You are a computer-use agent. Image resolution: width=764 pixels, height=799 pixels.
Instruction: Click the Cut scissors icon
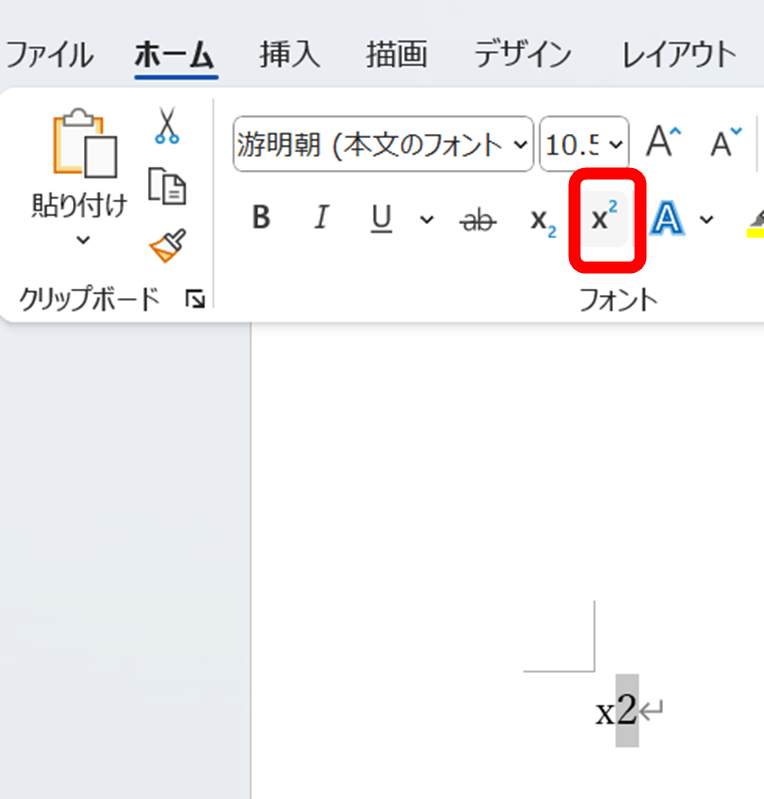click(x=166, y=126)
